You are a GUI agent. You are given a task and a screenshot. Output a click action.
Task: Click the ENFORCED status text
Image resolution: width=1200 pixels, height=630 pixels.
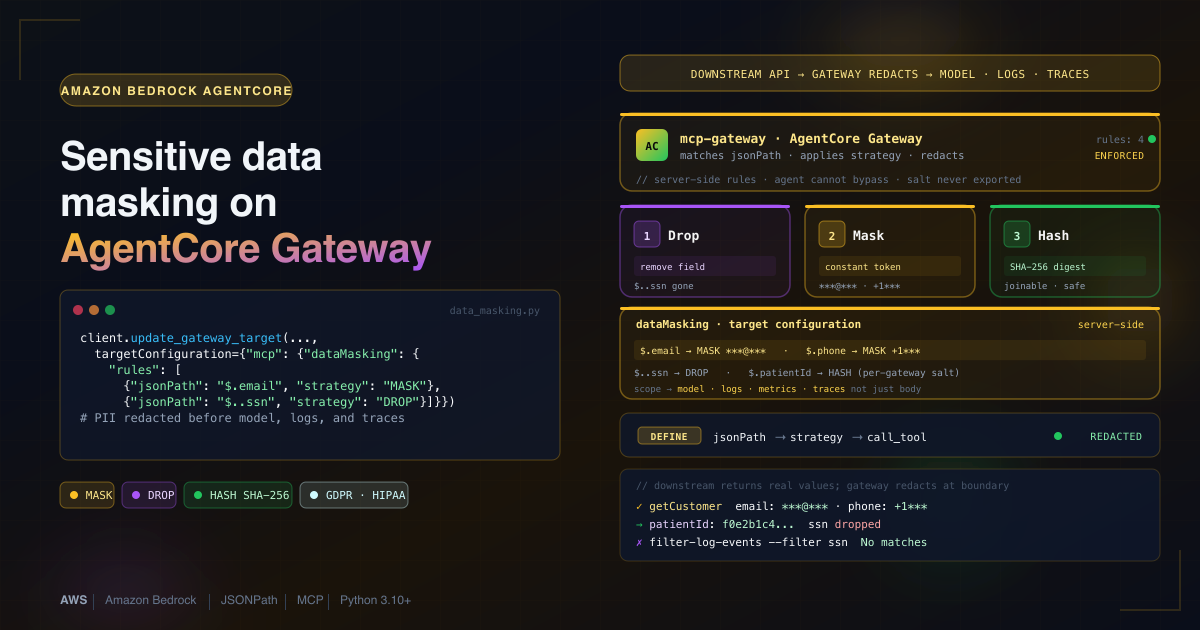click(x=1119, y=155)
